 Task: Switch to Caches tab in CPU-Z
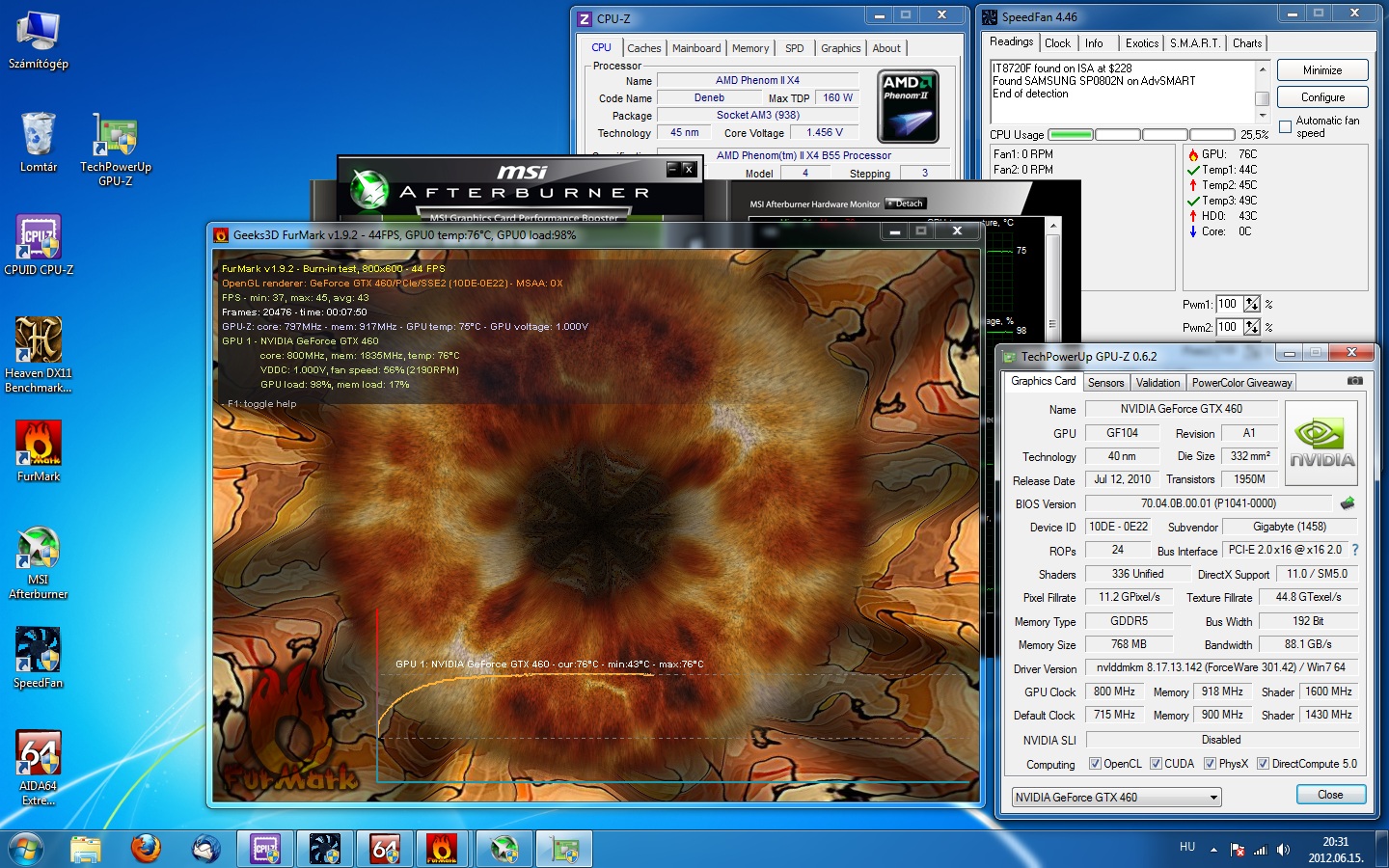pyautogui.click(x=643, y=48)
